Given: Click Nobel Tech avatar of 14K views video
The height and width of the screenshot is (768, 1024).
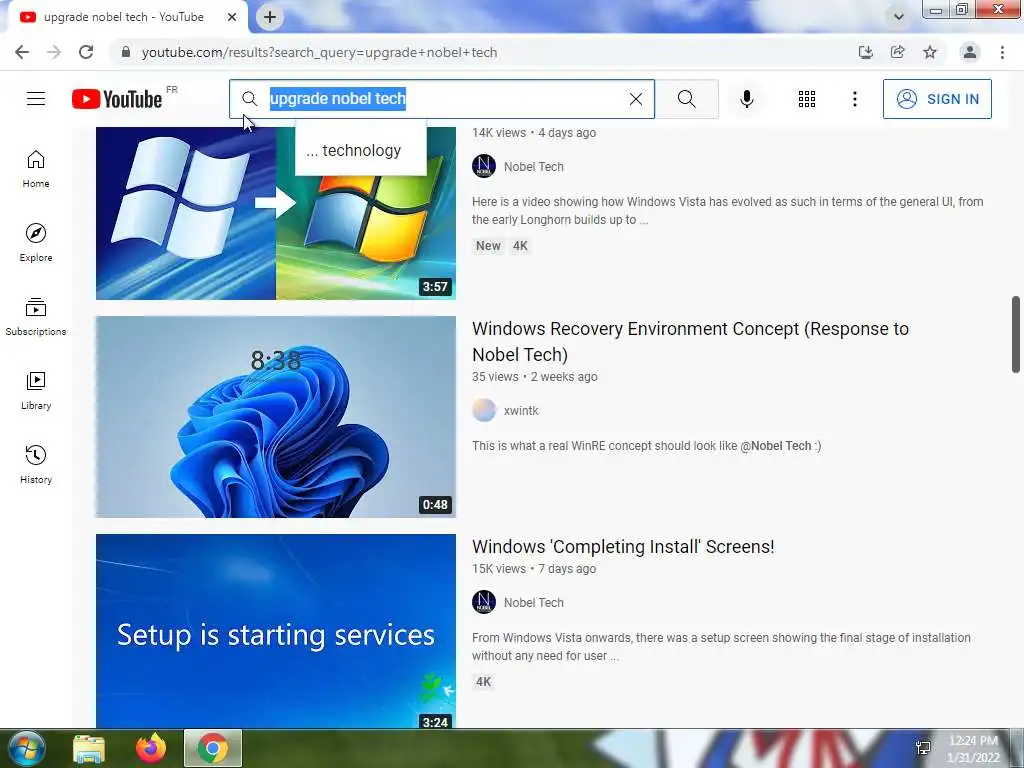Looking at the screenshot, I should [484, 167].
